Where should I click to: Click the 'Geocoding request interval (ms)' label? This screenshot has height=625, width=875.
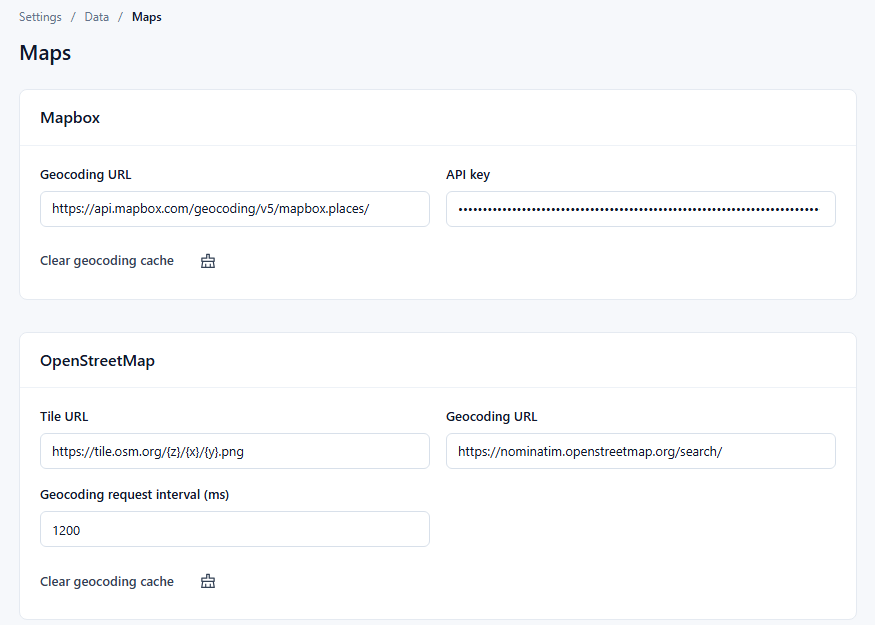(x=134, y=495)
